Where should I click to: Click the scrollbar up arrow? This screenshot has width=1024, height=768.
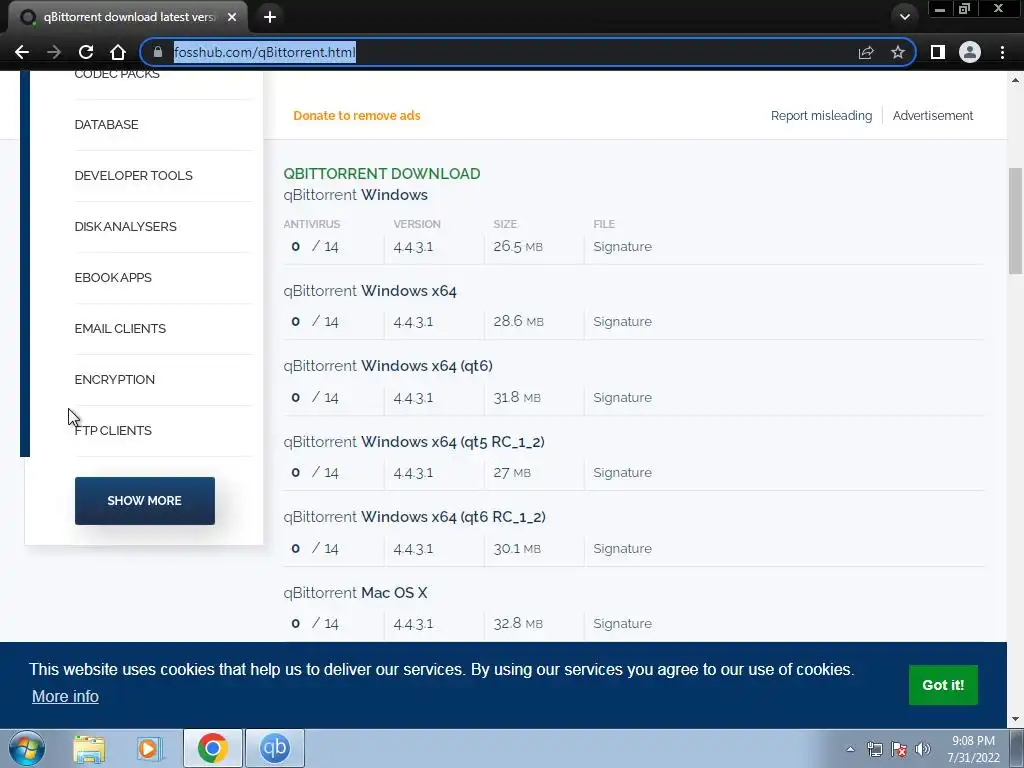tap(1015, 80)
